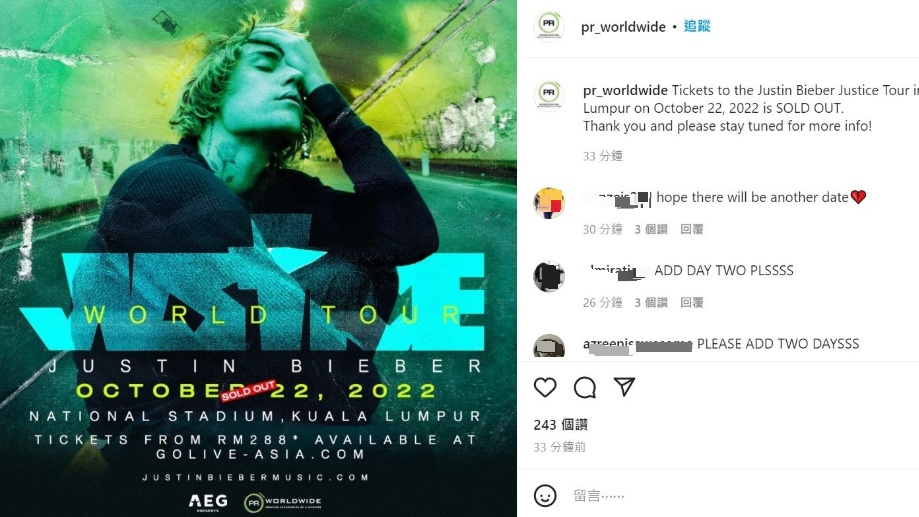Open pr_worldwide avatar beside the caption
This screenshot has width=919, height=517.
click(549, 94)
